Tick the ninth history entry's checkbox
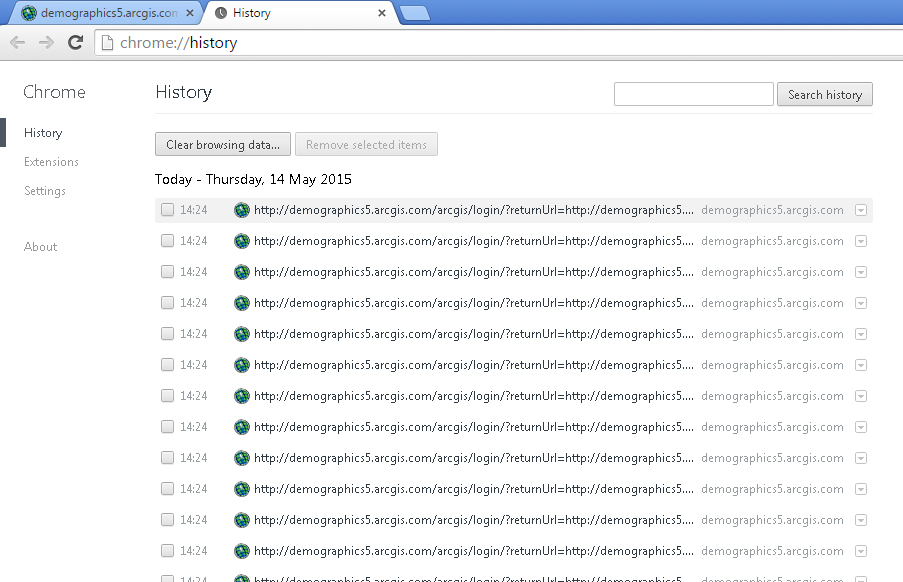Viewport: 903px width, 582px height. 167,458
